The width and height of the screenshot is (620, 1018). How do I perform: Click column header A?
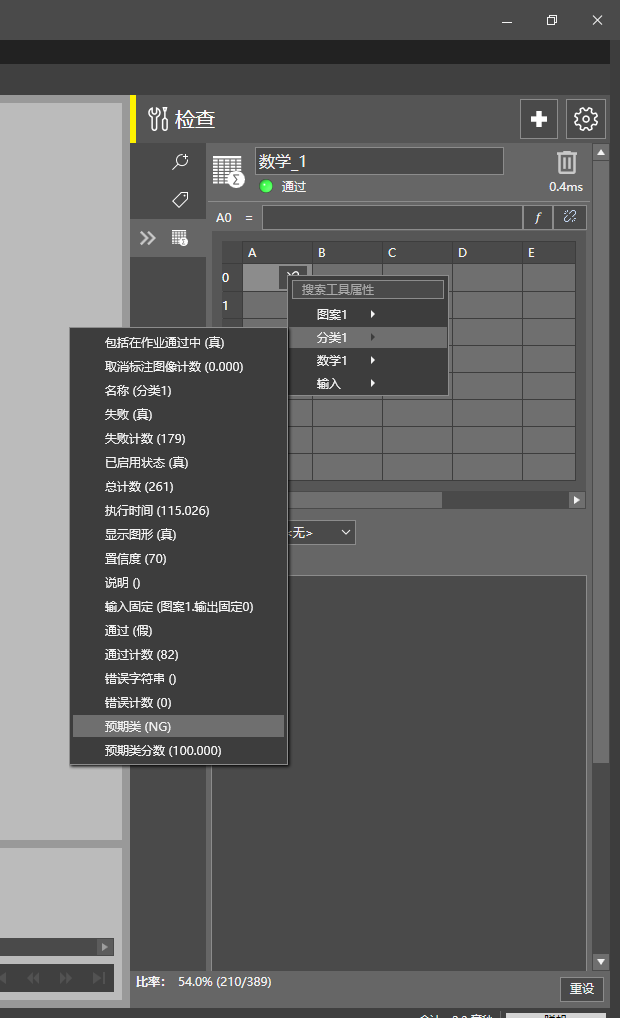click(x=277, y=253)
